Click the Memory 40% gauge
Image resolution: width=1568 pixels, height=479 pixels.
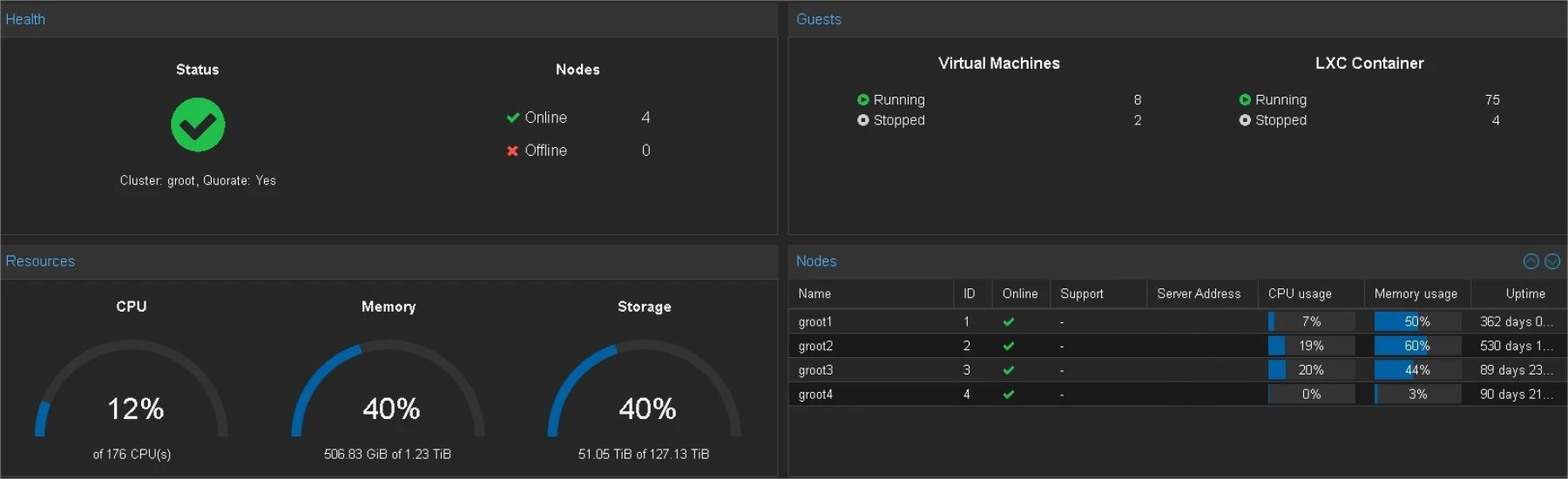click(388, 389)
